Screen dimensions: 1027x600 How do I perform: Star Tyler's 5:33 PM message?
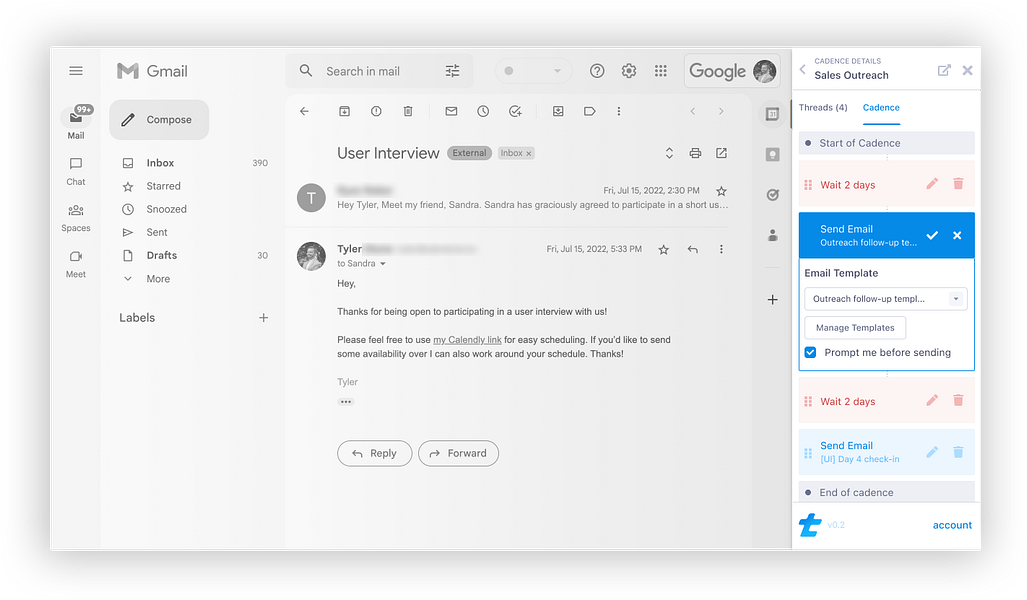pos(663,250)
